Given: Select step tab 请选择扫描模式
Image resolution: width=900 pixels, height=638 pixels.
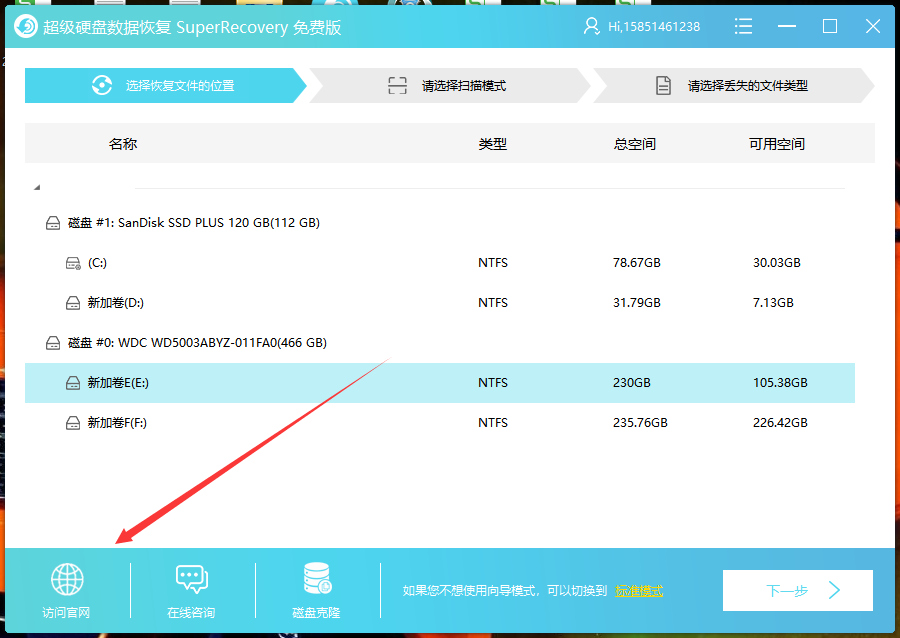Looking at the screenshot, I should tap(449, 85).
